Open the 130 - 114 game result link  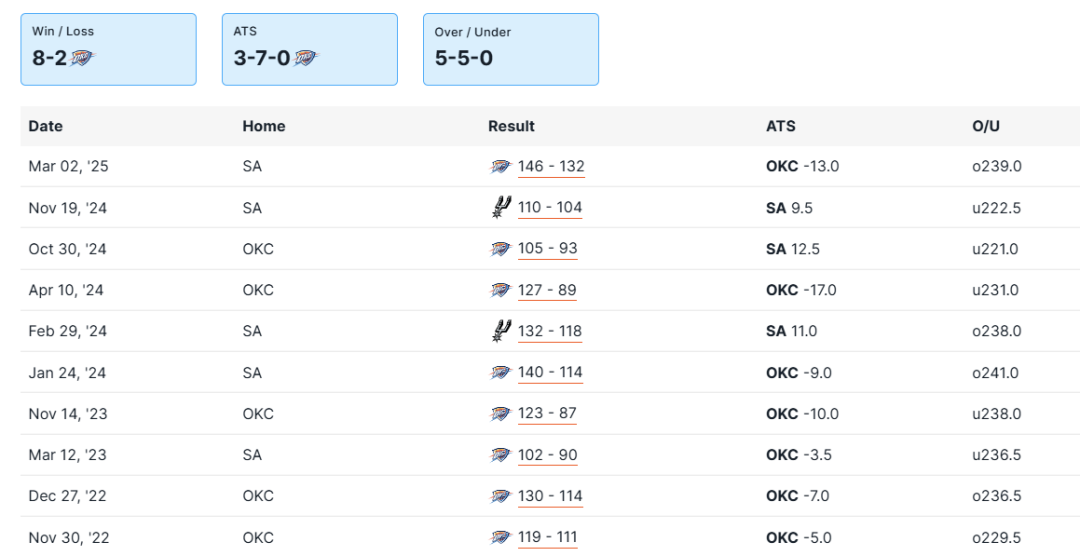tap(550, 497)
